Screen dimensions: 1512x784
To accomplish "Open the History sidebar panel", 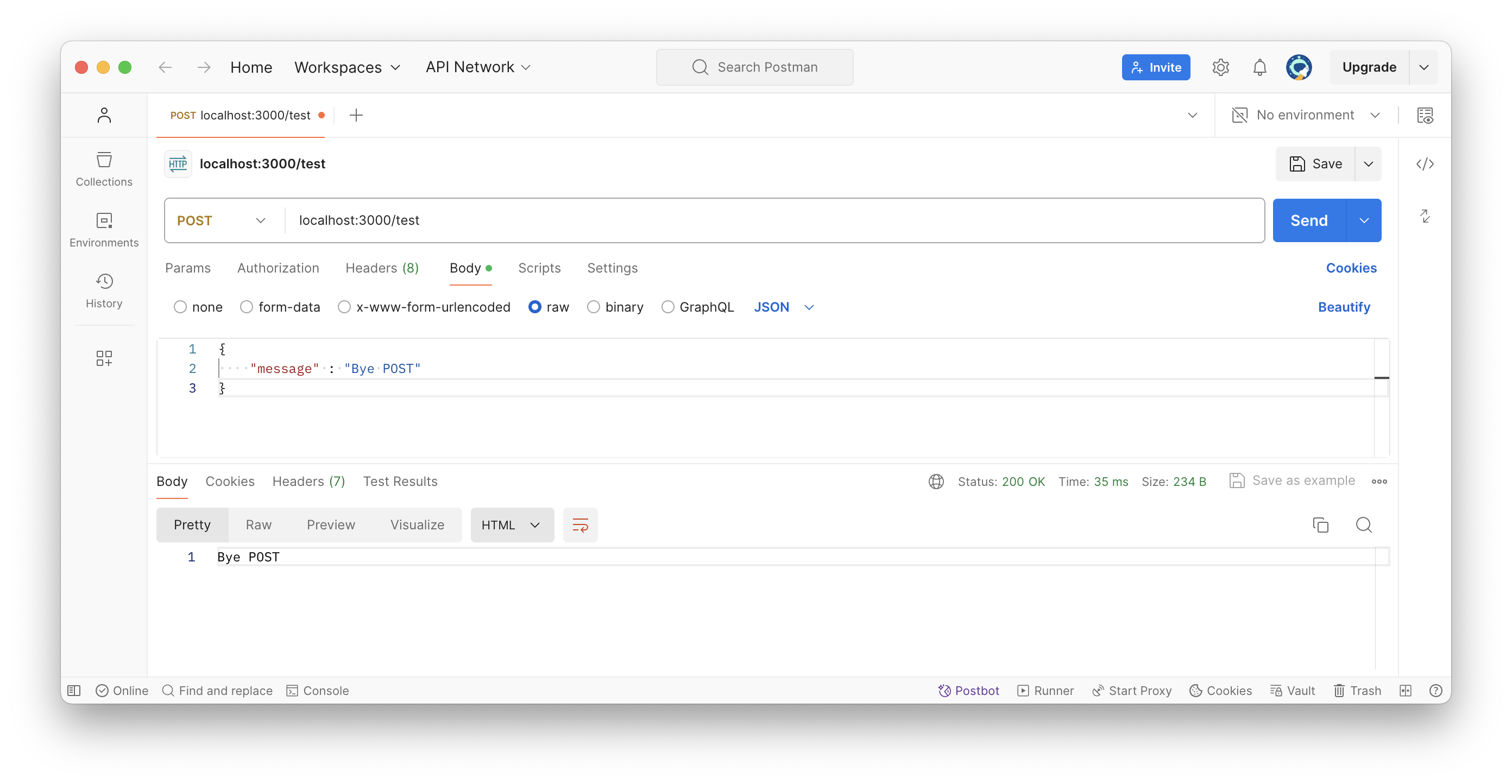I will [x=104, y=292].
